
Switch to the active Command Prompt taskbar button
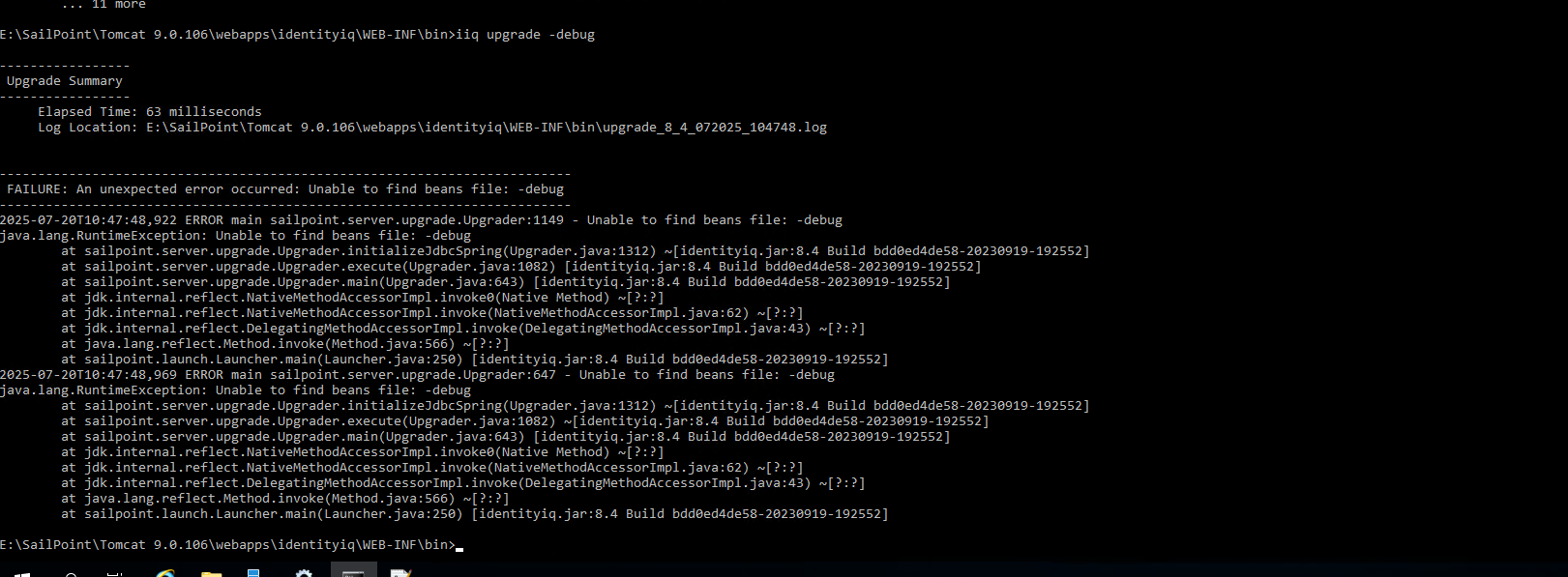(x=353, y=572)
